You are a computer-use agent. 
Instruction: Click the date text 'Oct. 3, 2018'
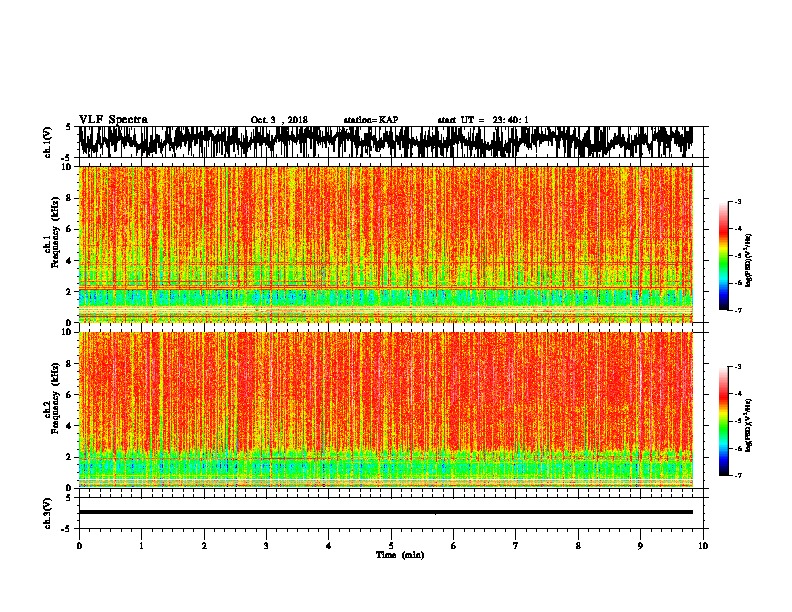(279, 120)
